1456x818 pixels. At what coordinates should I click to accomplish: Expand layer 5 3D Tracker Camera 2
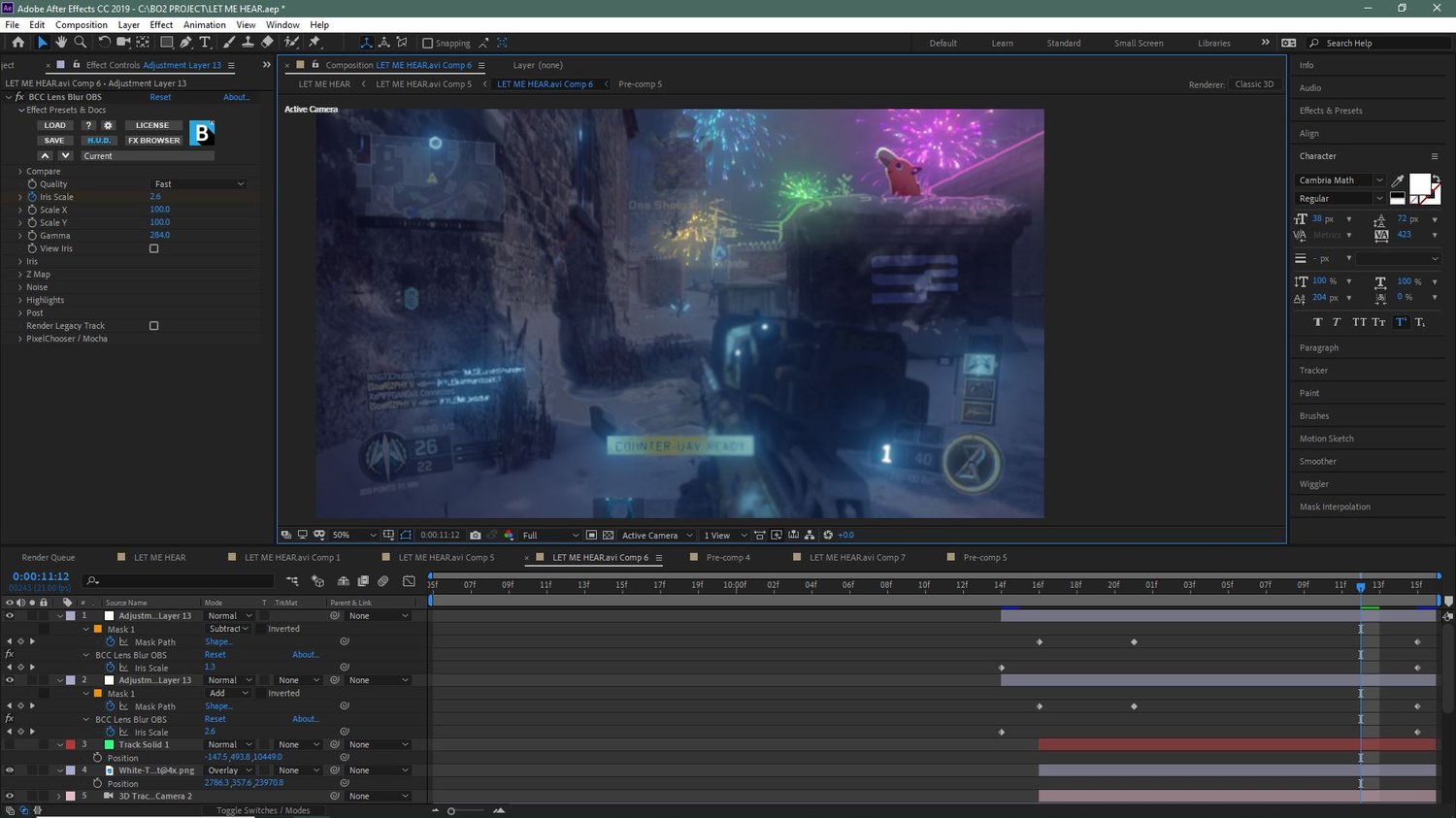point(59,797)
